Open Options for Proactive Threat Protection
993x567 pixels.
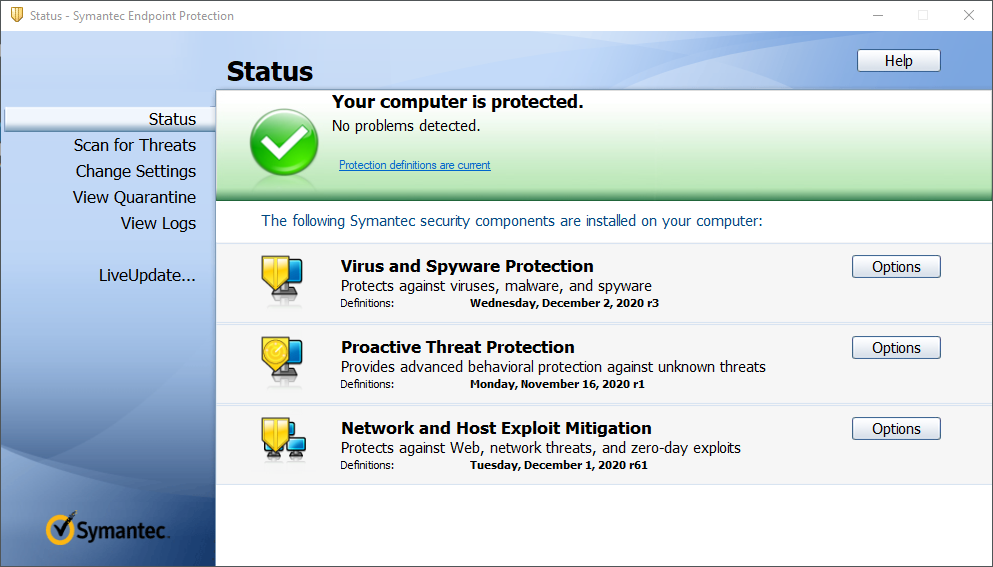tap(896, 348)
